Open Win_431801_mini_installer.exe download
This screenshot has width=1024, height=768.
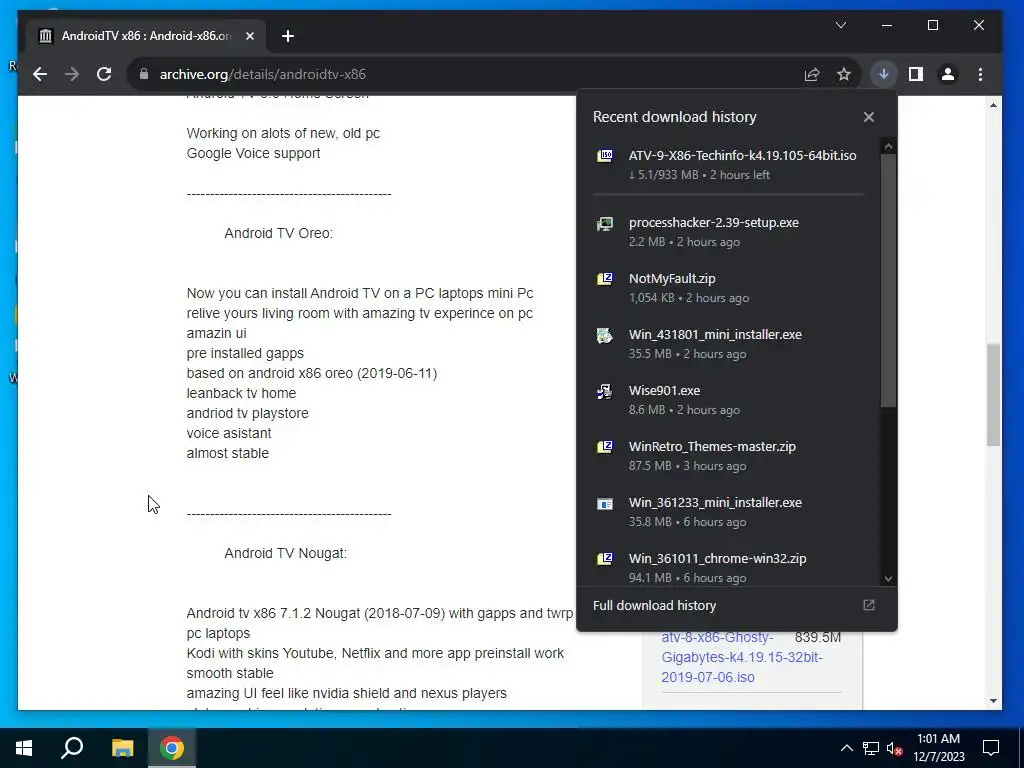pos(728,344)
